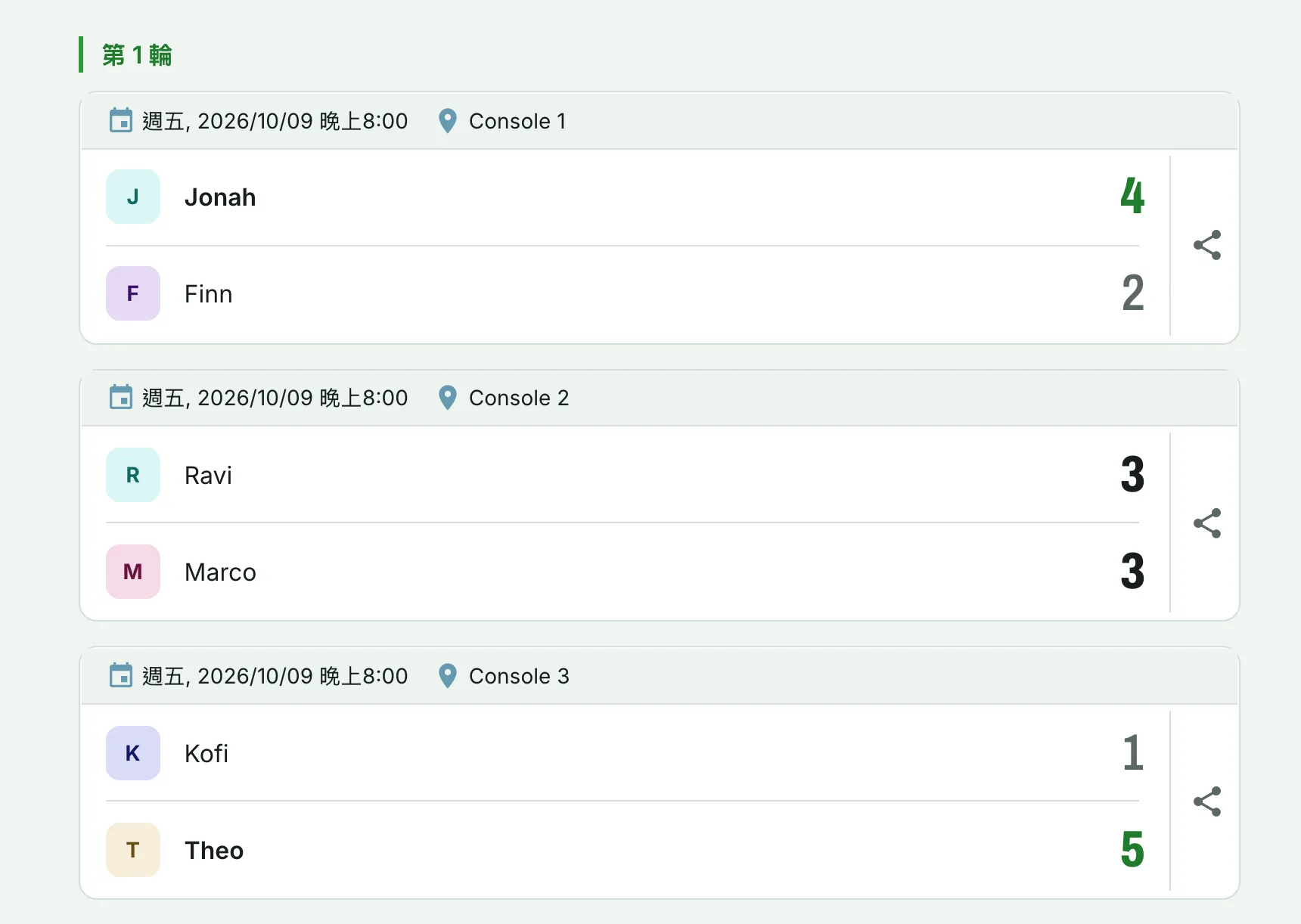The width and height of the screenshot is (1301, 924).
Task: Share the Jonah vs Finn match
Action: pos(1206,245)
